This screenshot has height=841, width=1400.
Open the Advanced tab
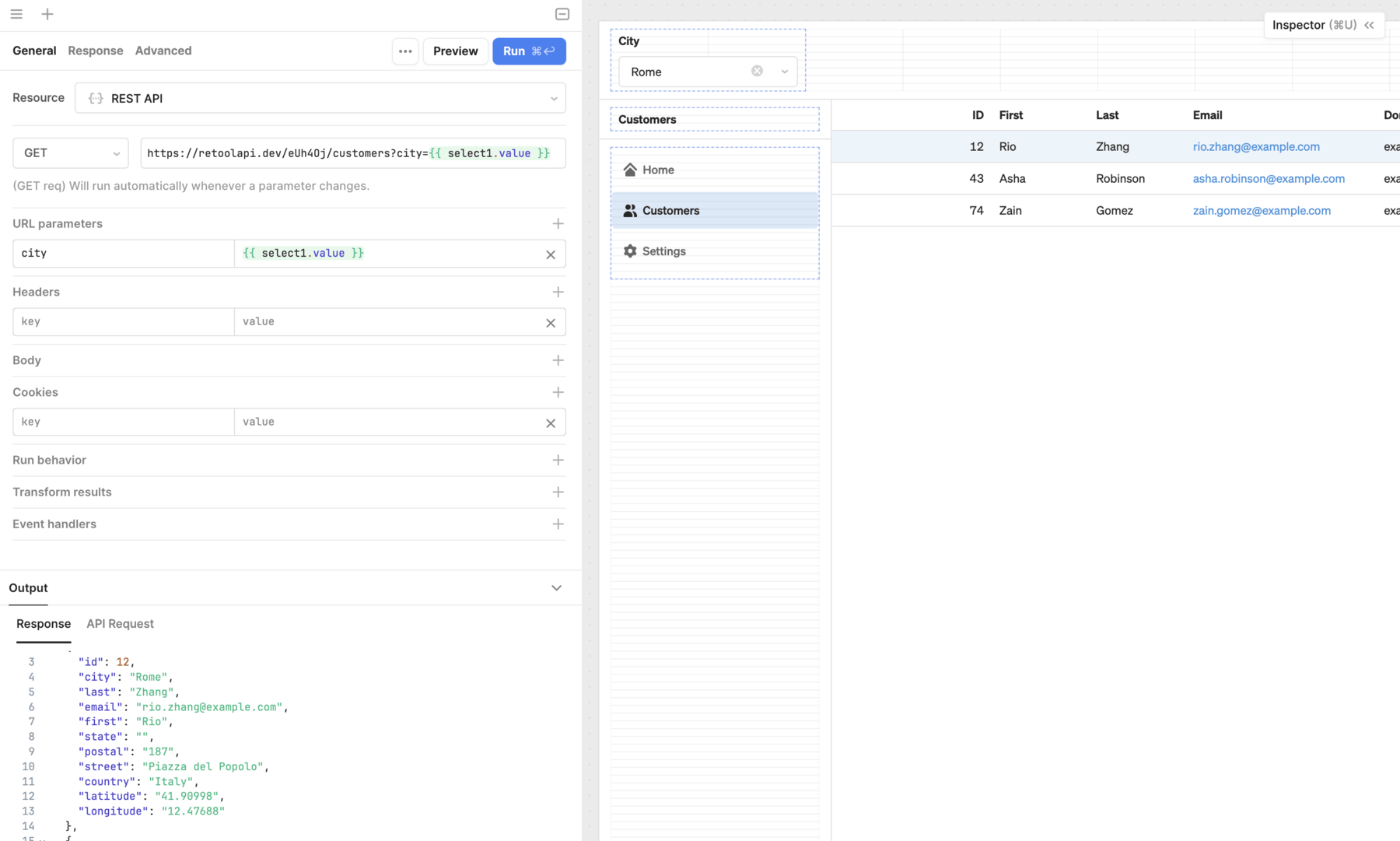point(163,51)
